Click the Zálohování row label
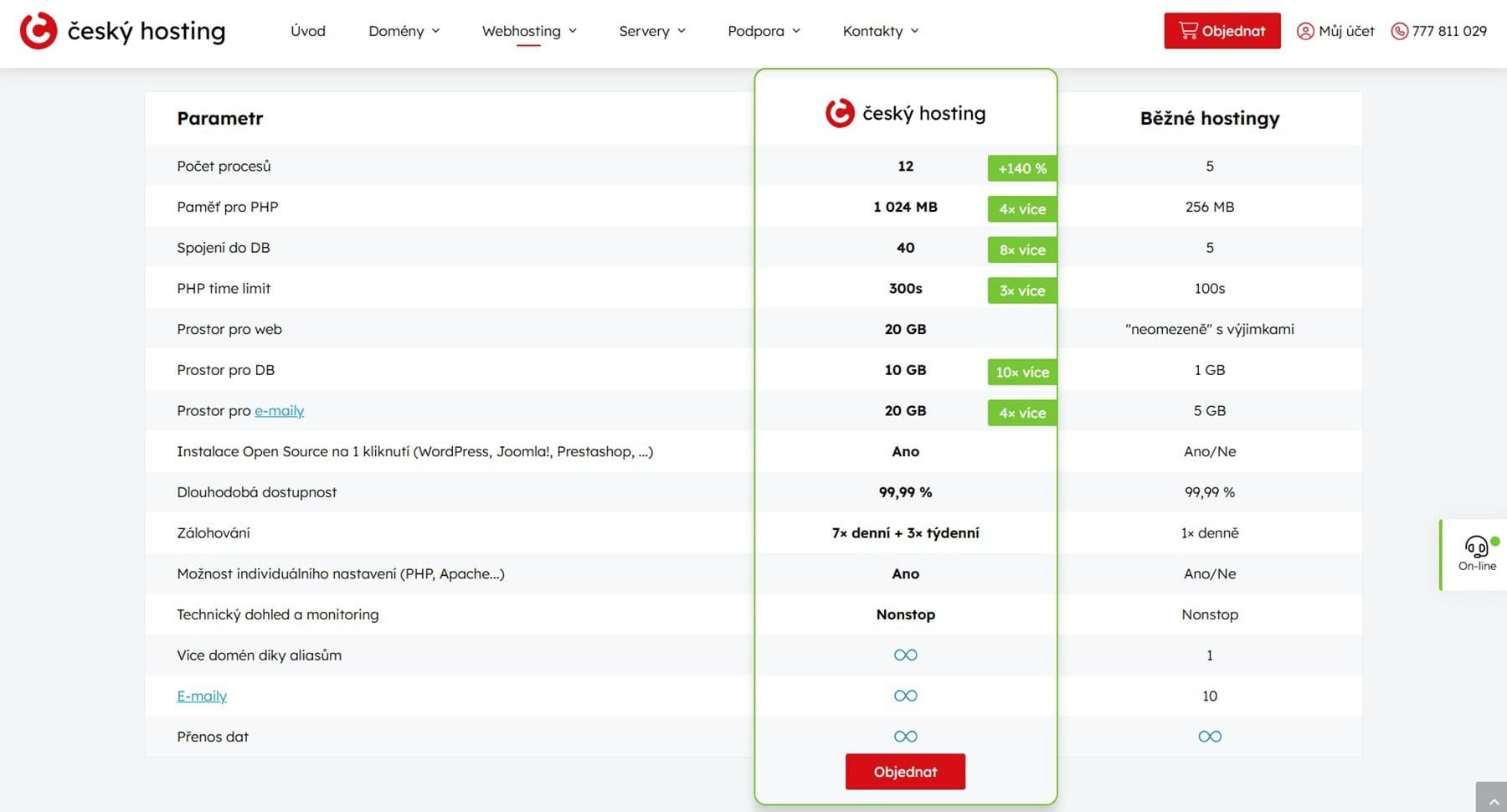Viewport: 1507px width, 812px height. pos(213,533)
